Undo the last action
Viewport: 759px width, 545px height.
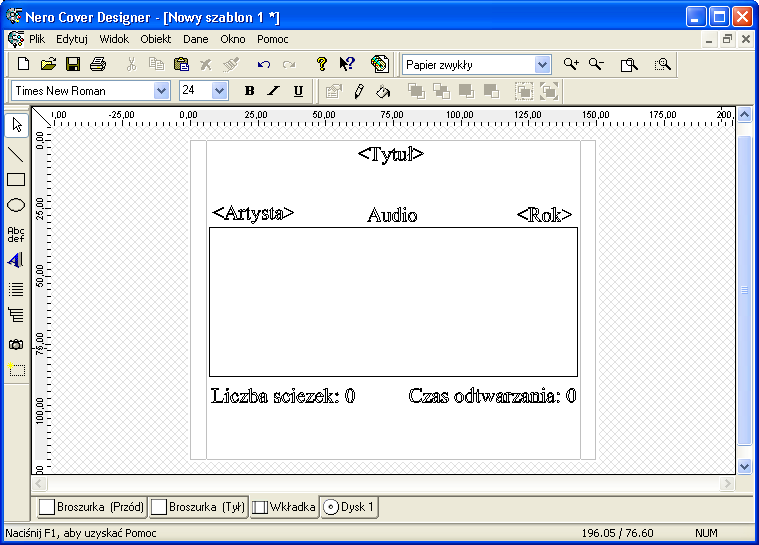click(264, 64)
